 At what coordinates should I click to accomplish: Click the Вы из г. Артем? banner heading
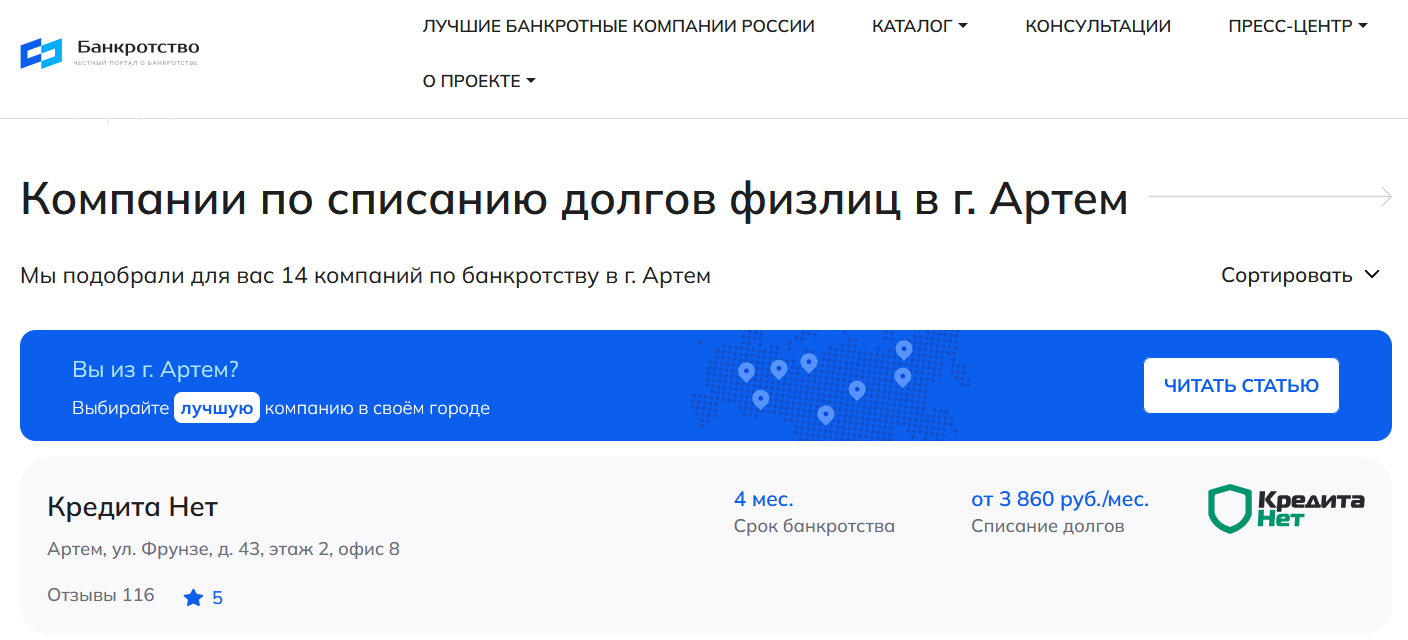point(155,370)
